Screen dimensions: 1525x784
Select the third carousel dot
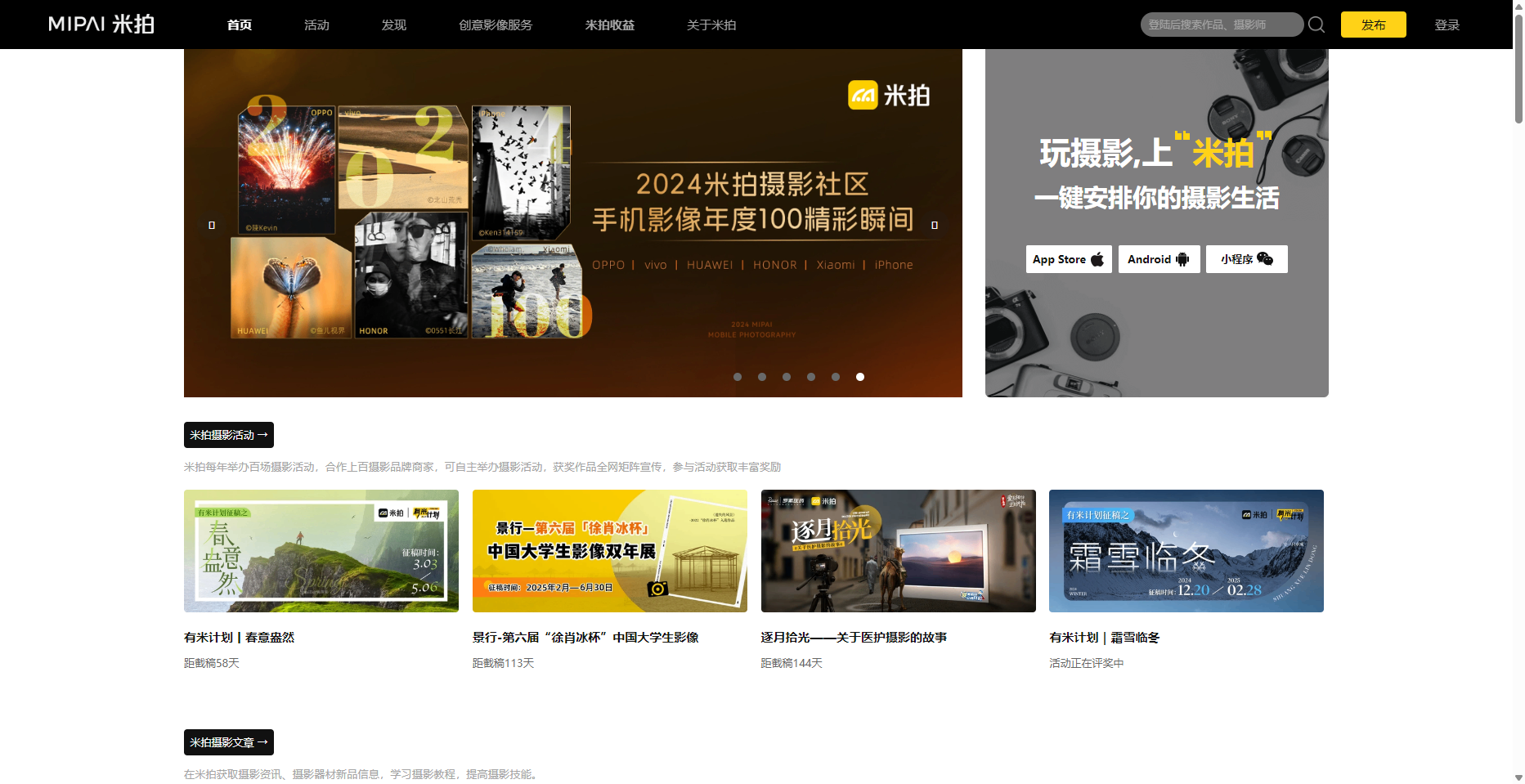787,377
